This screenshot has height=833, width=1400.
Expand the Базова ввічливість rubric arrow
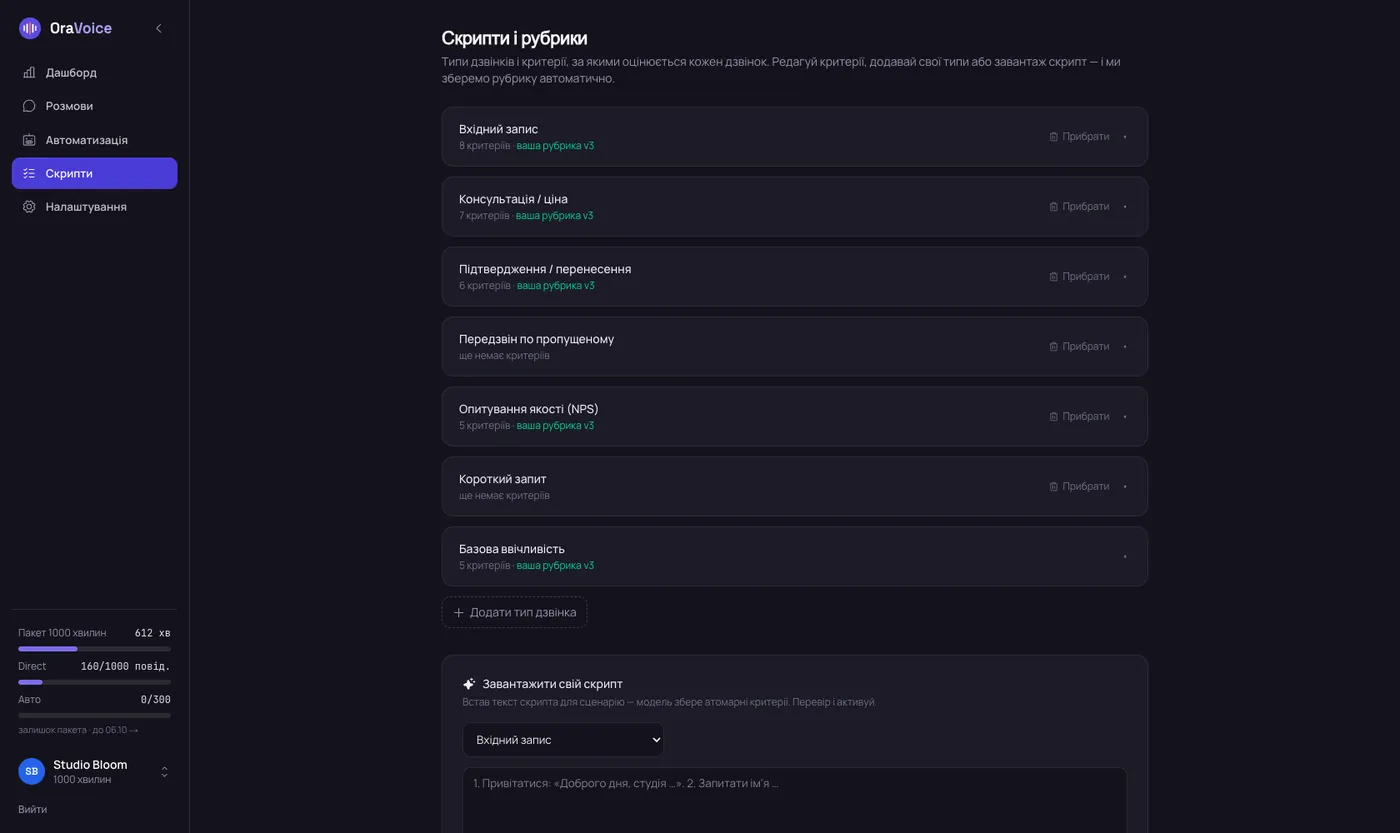pyautogui.click(x=1125, y=557)
